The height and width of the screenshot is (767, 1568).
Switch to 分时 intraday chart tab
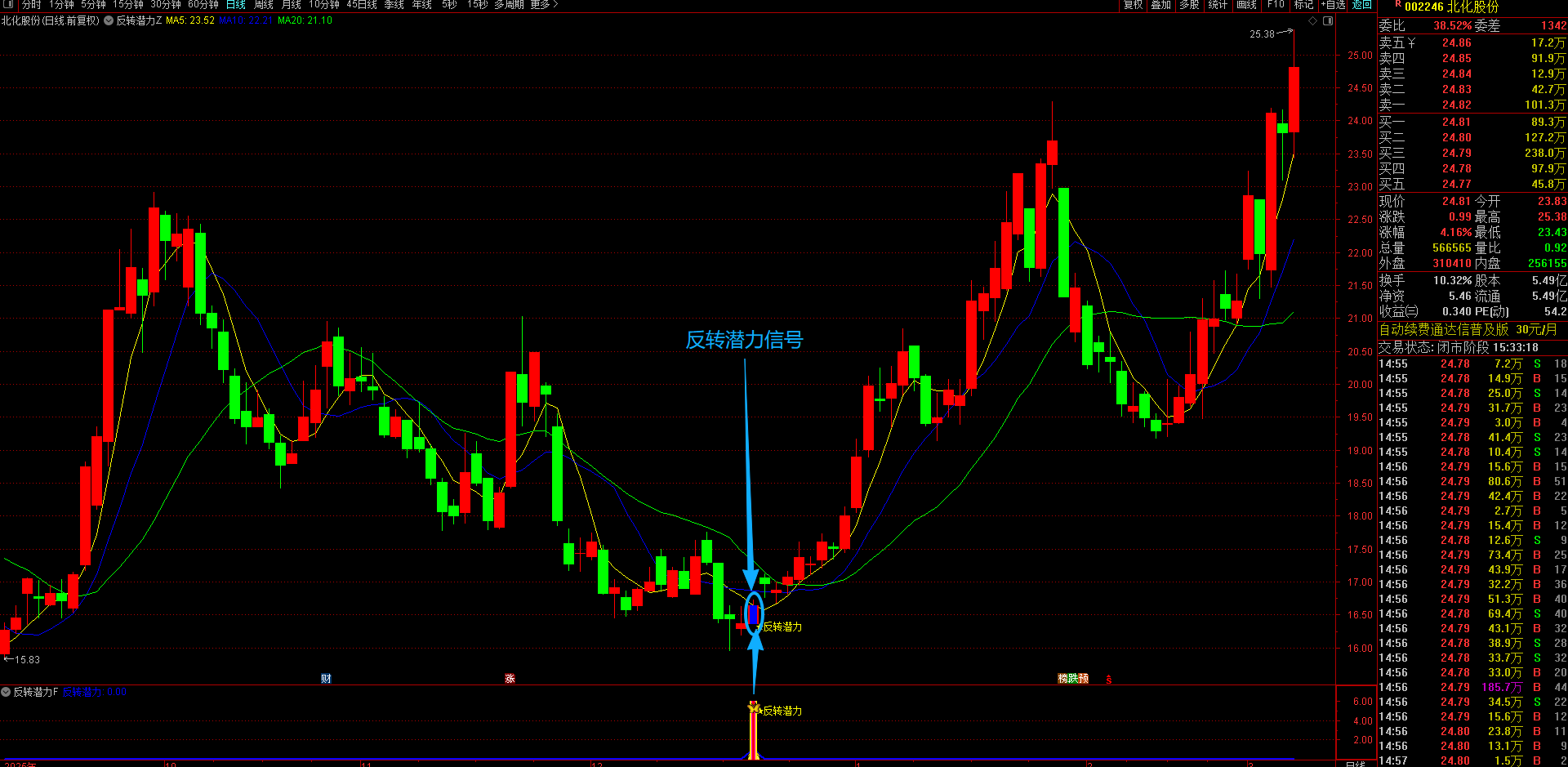coord(31,4)
